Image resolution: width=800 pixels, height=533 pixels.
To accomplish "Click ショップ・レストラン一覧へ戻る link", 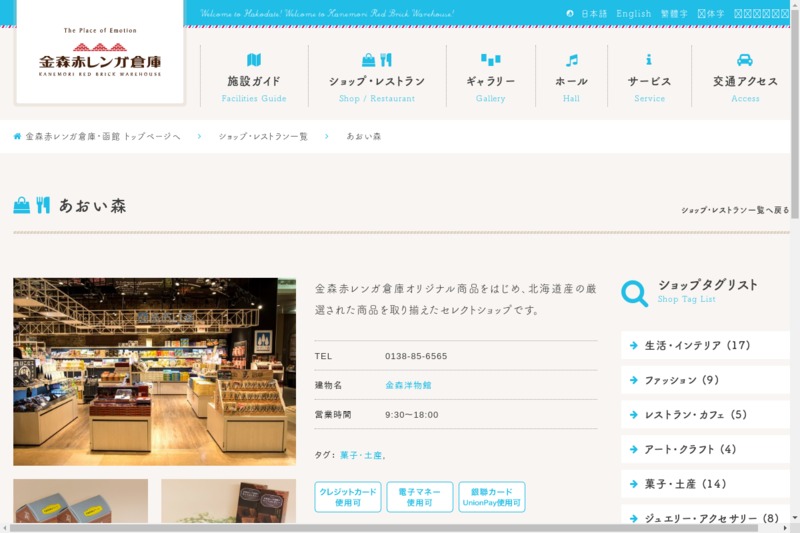I will [x=735, y=210].
